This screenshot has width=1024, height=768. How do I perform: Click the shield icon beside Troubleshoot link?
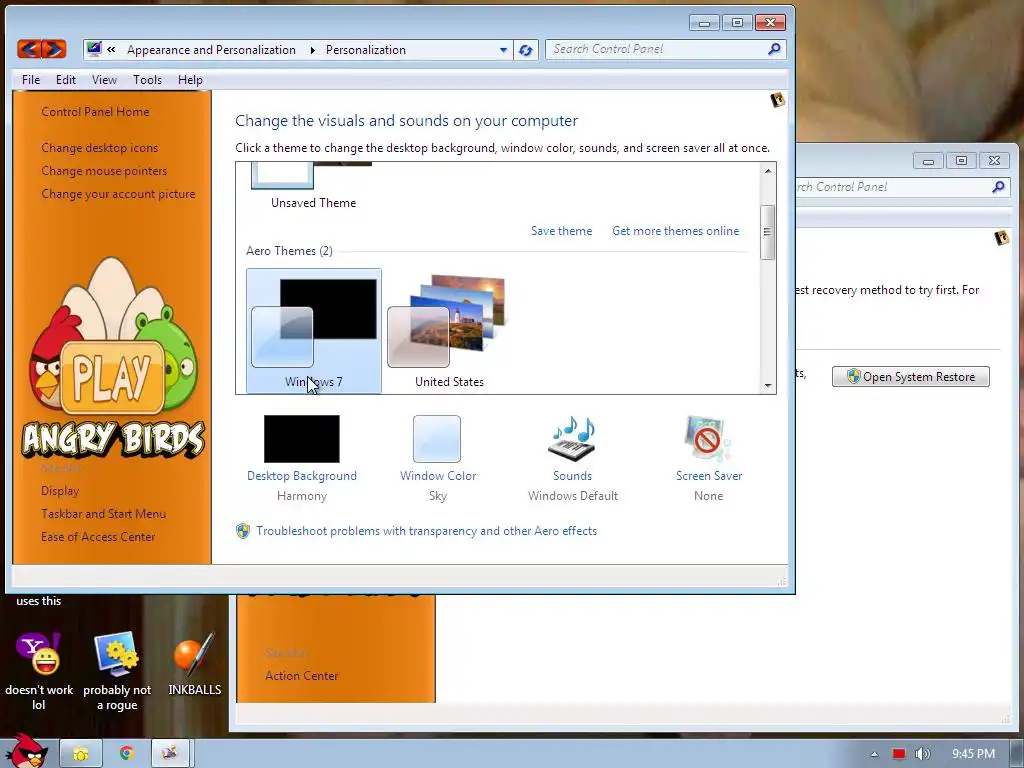[243, 531]
